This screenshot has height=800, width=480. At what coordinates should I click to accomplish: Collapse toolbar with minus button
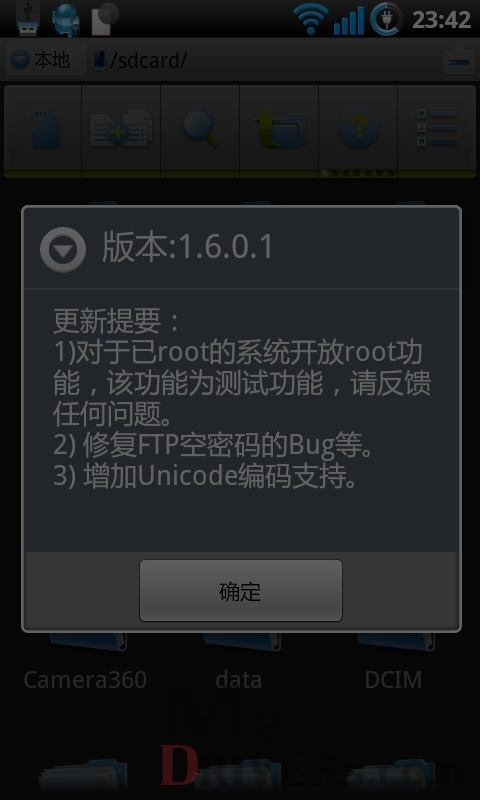[x=459, y=61]
